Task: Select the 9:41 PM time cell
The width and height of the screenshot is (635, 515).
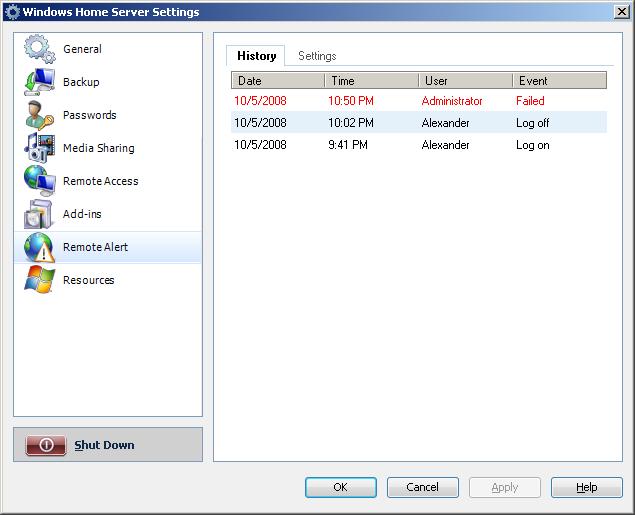Action: [348, 145]
